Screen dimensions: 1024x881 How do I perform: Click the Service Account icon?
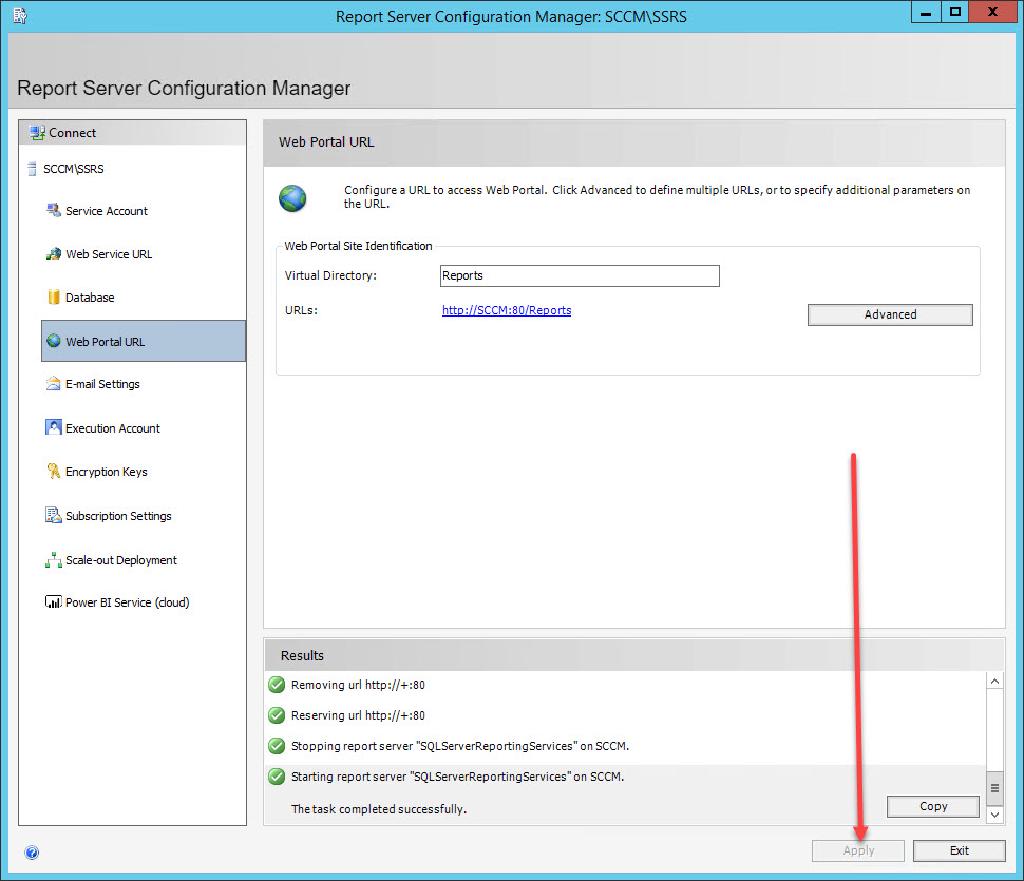point(54,210)
